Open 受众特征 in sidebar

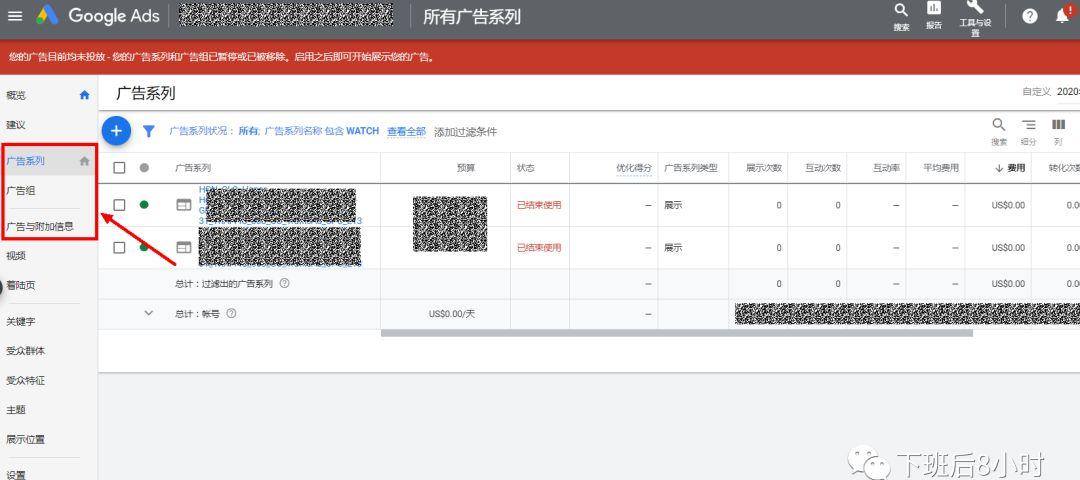tap(25, 380)
